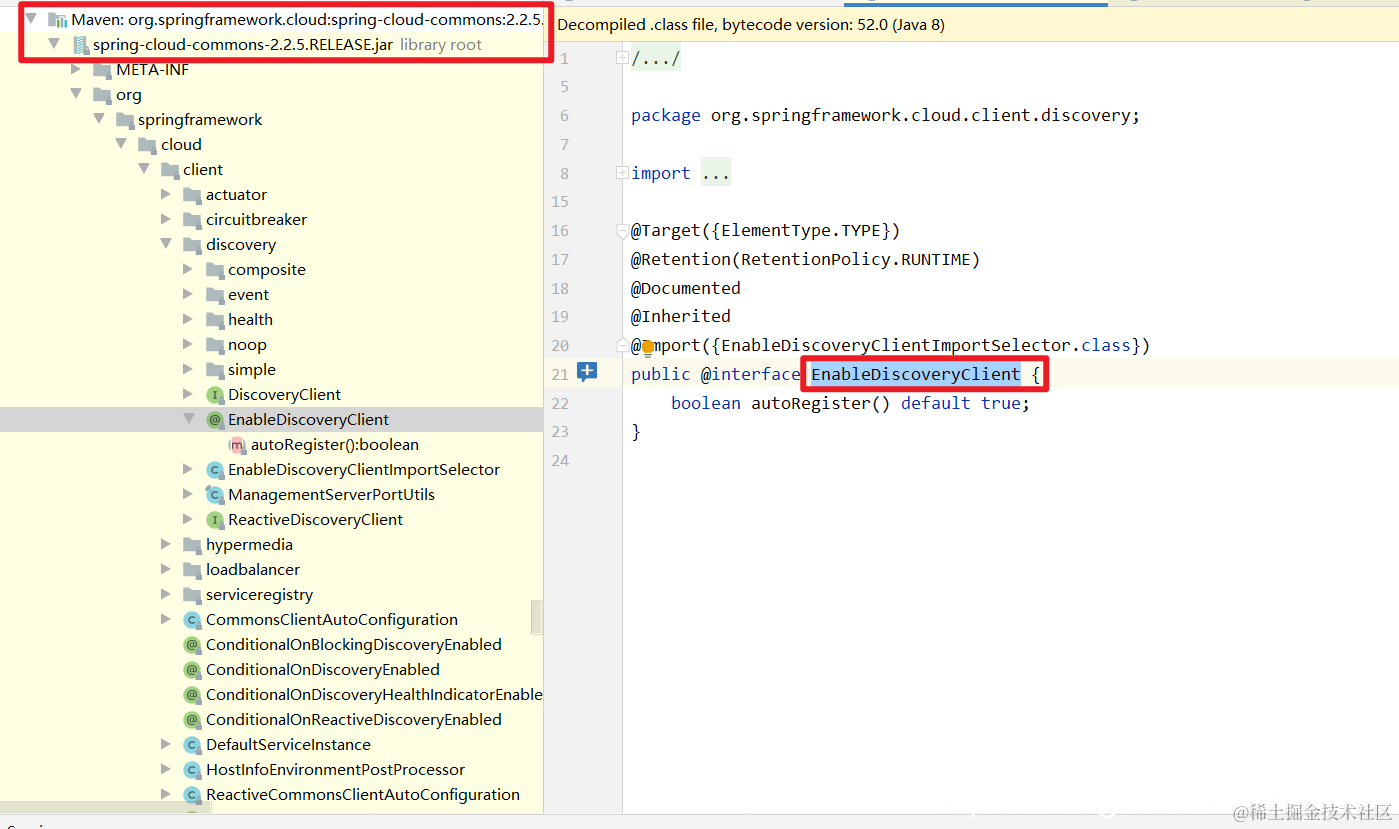Click the CommonsClientAutoConfiguration class icon
Viewport: 1399px width, 829px height.
click(x=192, y=620)
